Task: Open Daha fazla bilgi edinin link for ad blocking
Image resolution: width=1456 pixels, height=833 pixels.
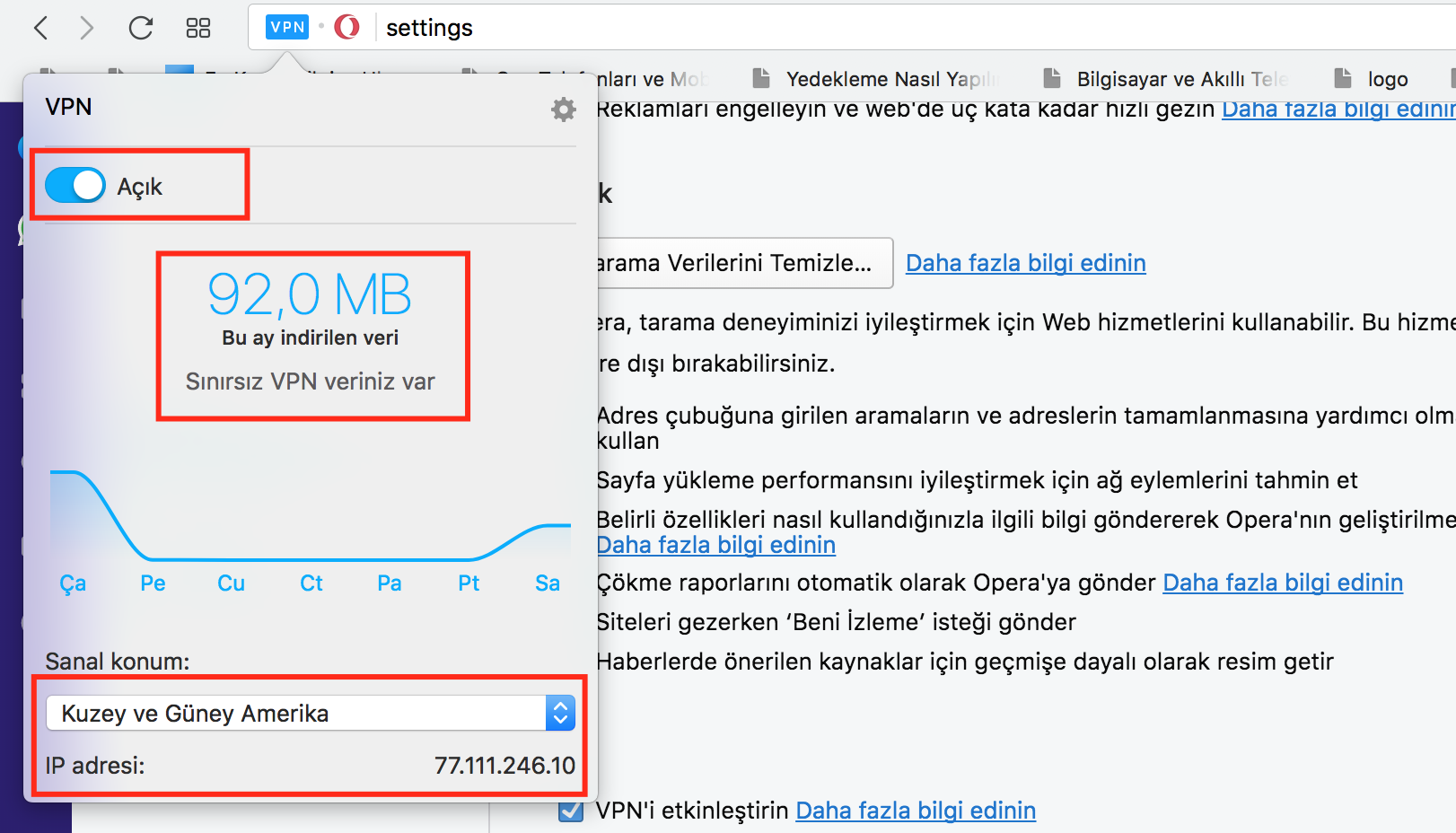Action: (1338, 110)
